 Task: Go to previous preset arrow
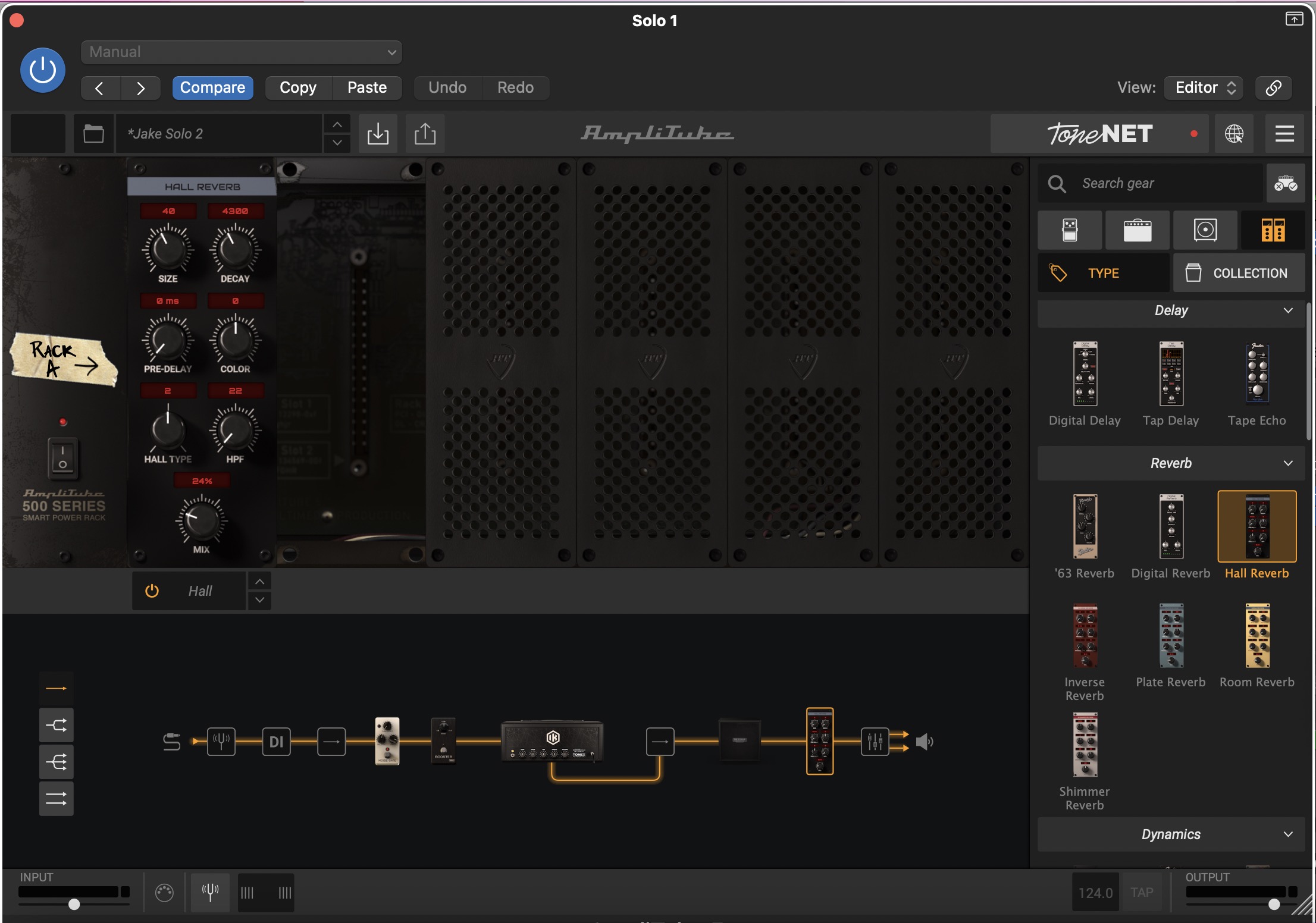[x=100, y=88]
